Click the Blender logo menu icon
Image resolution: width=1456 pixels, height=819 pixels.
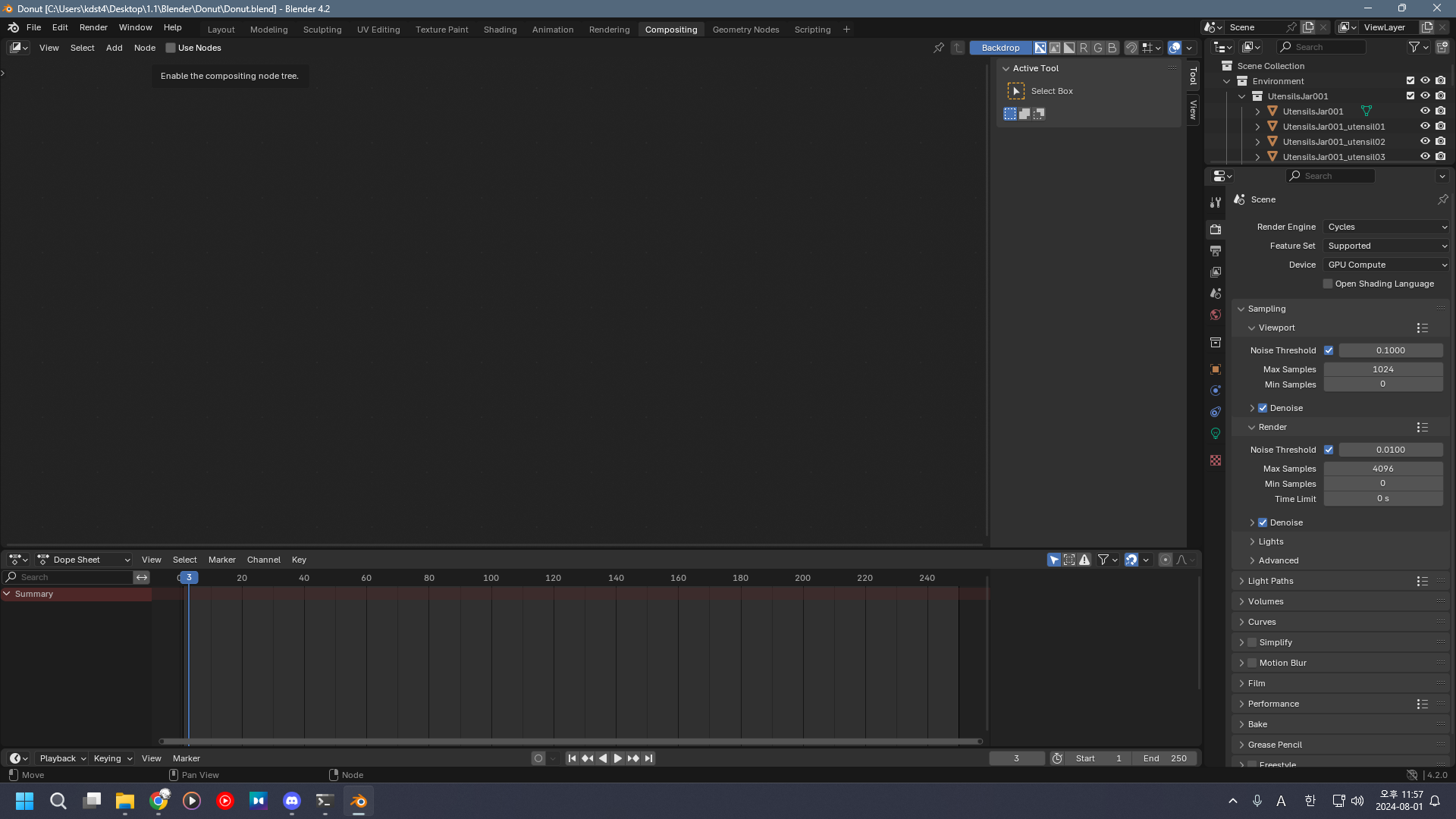click(13, 27)
